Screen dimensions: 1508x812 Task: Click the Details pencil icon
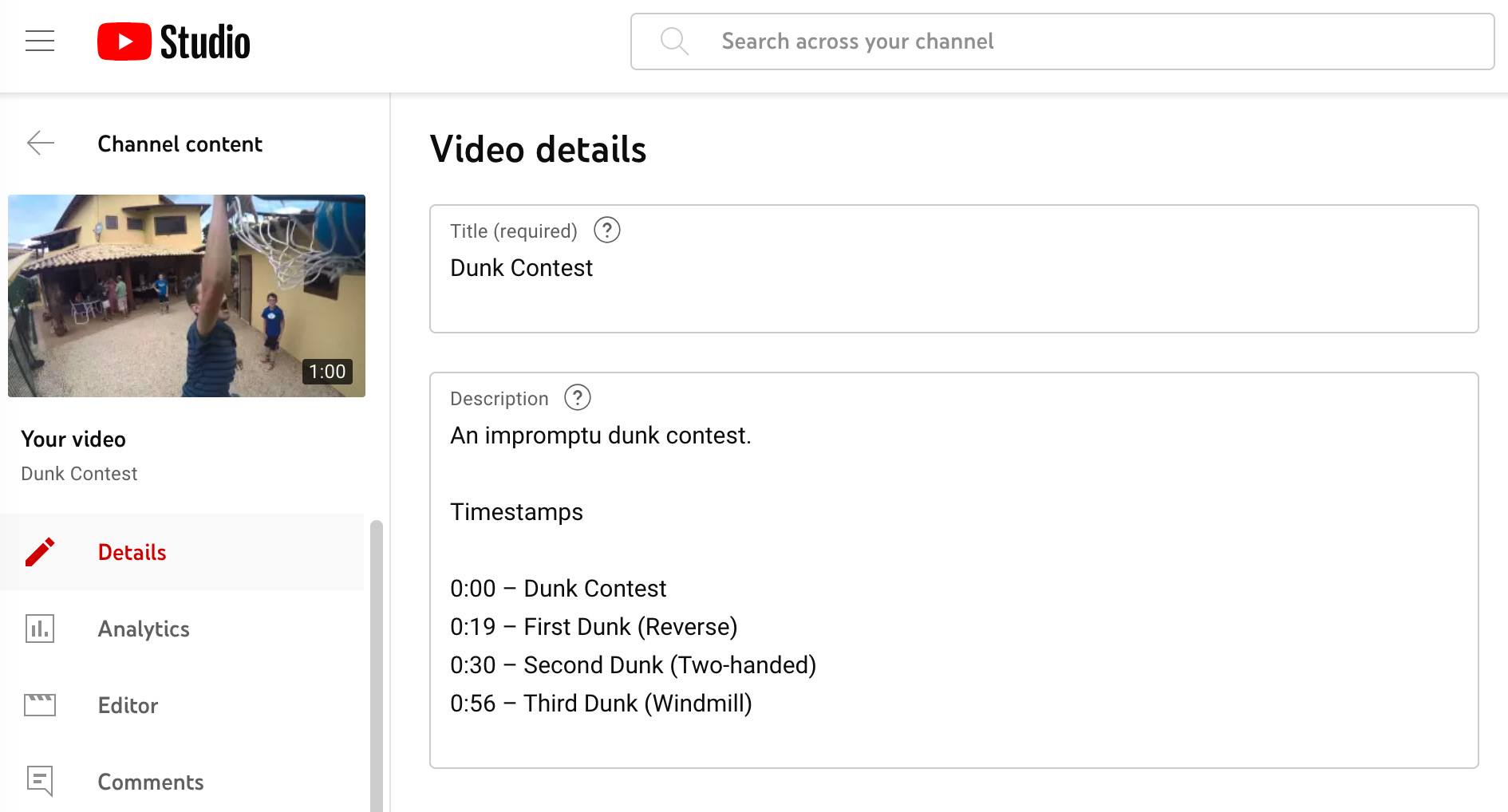40,552
